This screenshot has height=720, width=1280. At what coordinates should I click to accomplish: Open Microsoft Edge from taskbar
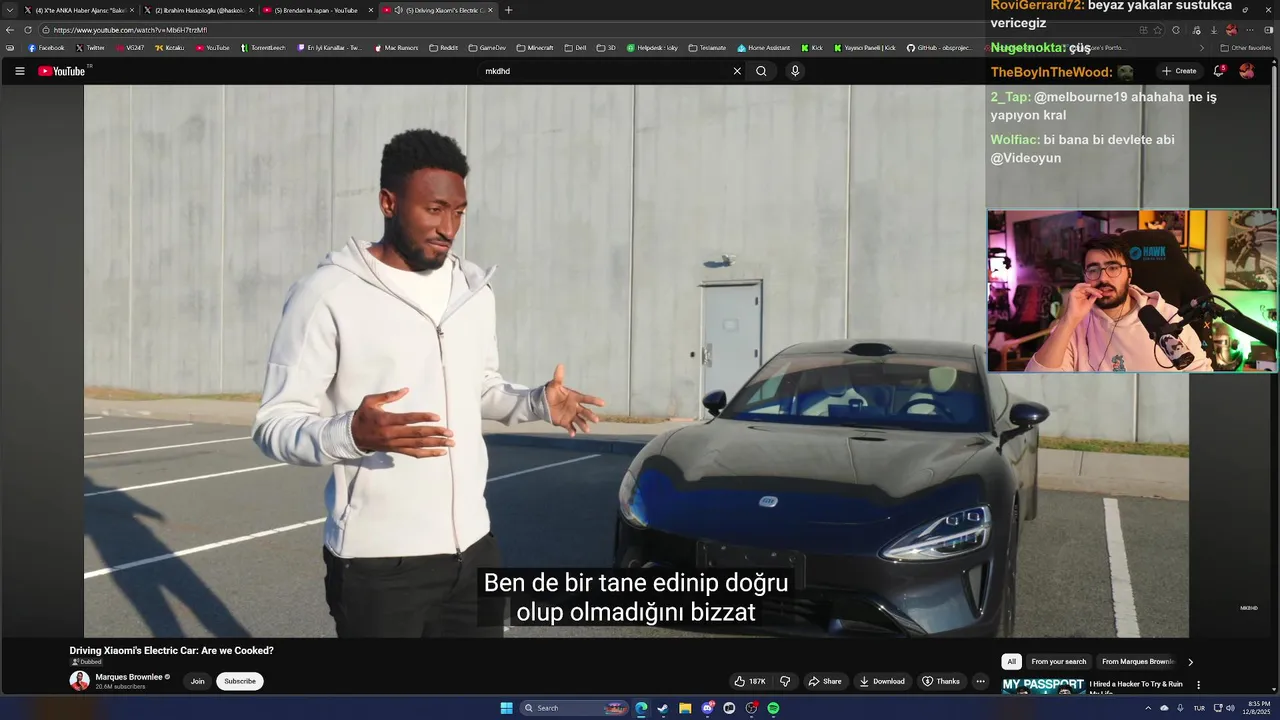(x=641, y=708)
